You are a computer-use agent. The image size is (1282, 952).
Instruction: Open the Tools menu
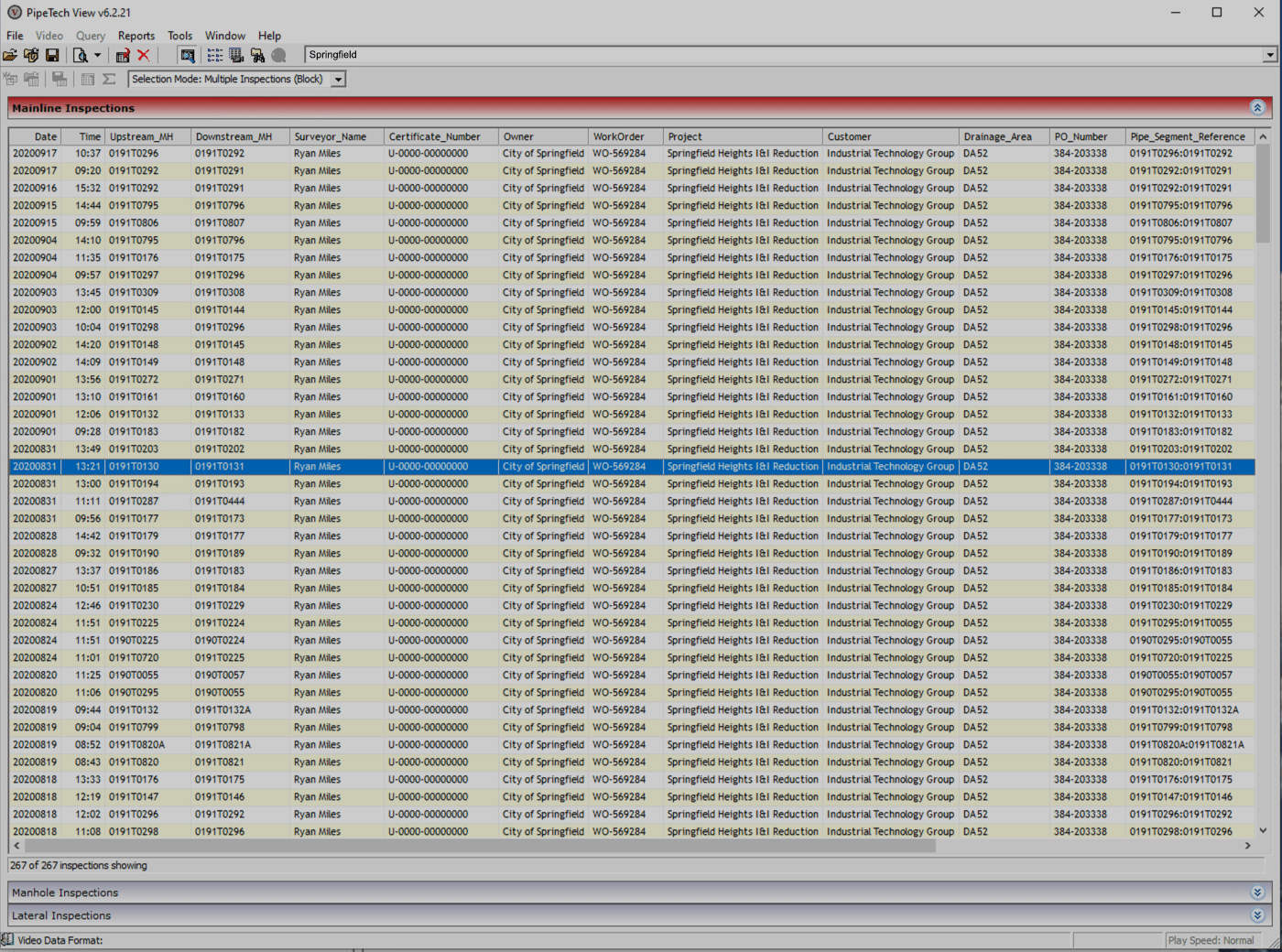[x=179, y=36]
